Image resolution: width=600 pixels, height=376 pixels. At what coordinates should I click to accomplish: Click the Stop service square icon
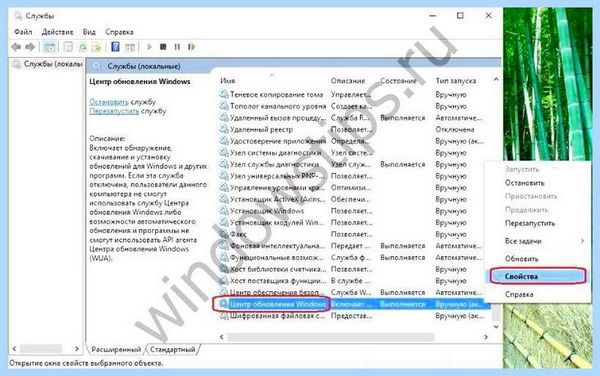click(x=163, y=47)
